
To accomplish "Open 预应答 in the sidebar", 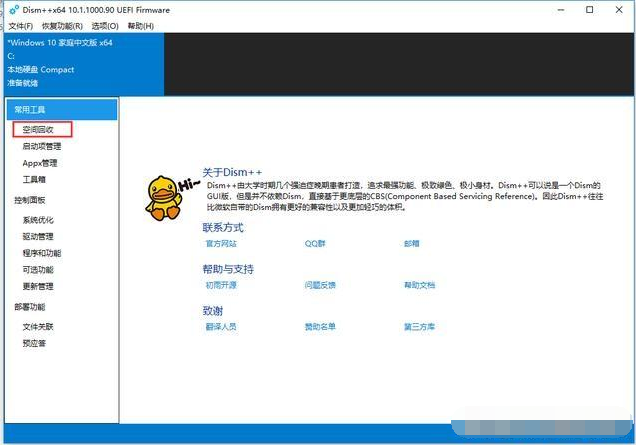I will pos(34,343).
